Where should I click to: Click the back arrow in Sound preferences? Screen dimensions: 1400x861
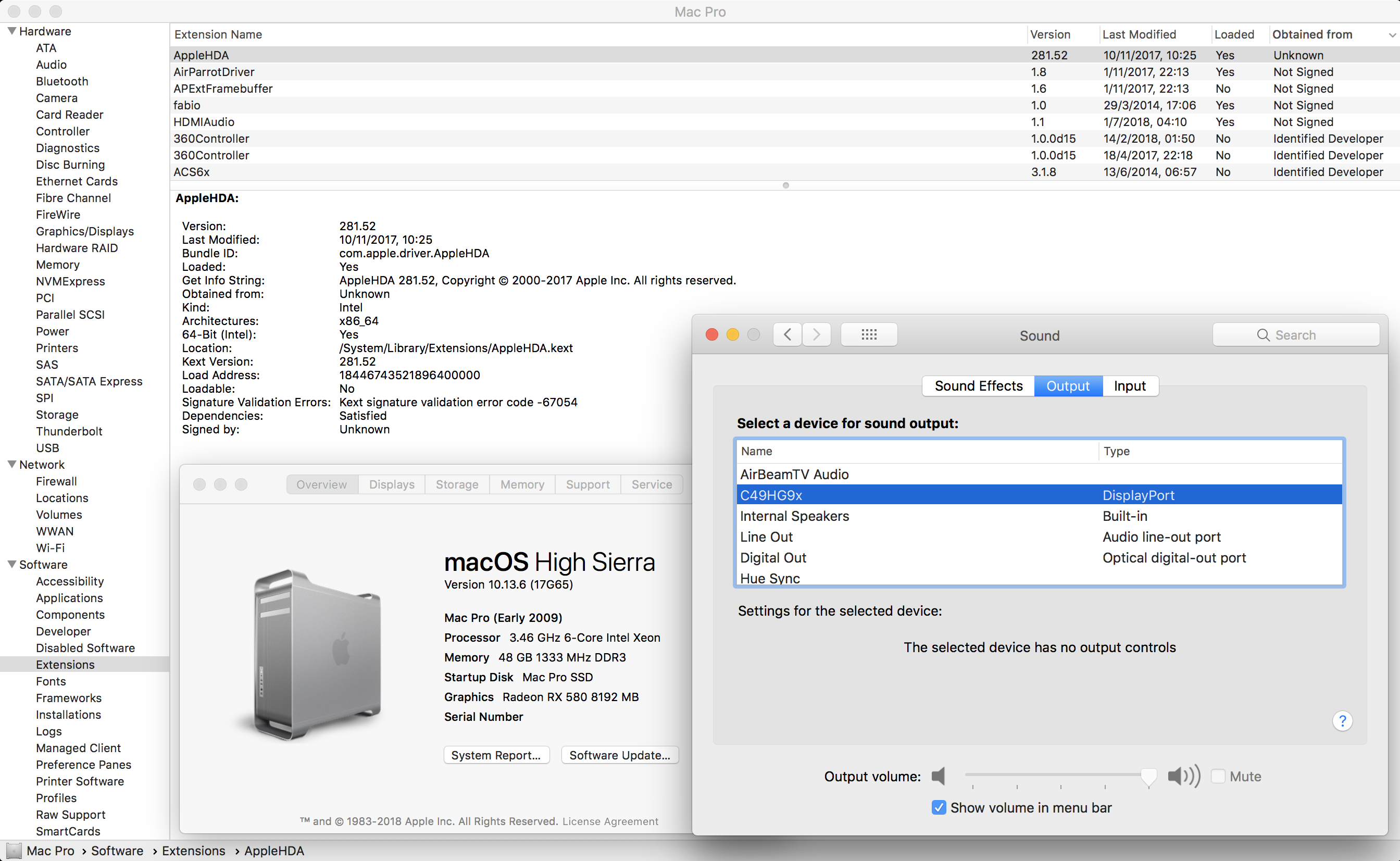coord(787,335)
